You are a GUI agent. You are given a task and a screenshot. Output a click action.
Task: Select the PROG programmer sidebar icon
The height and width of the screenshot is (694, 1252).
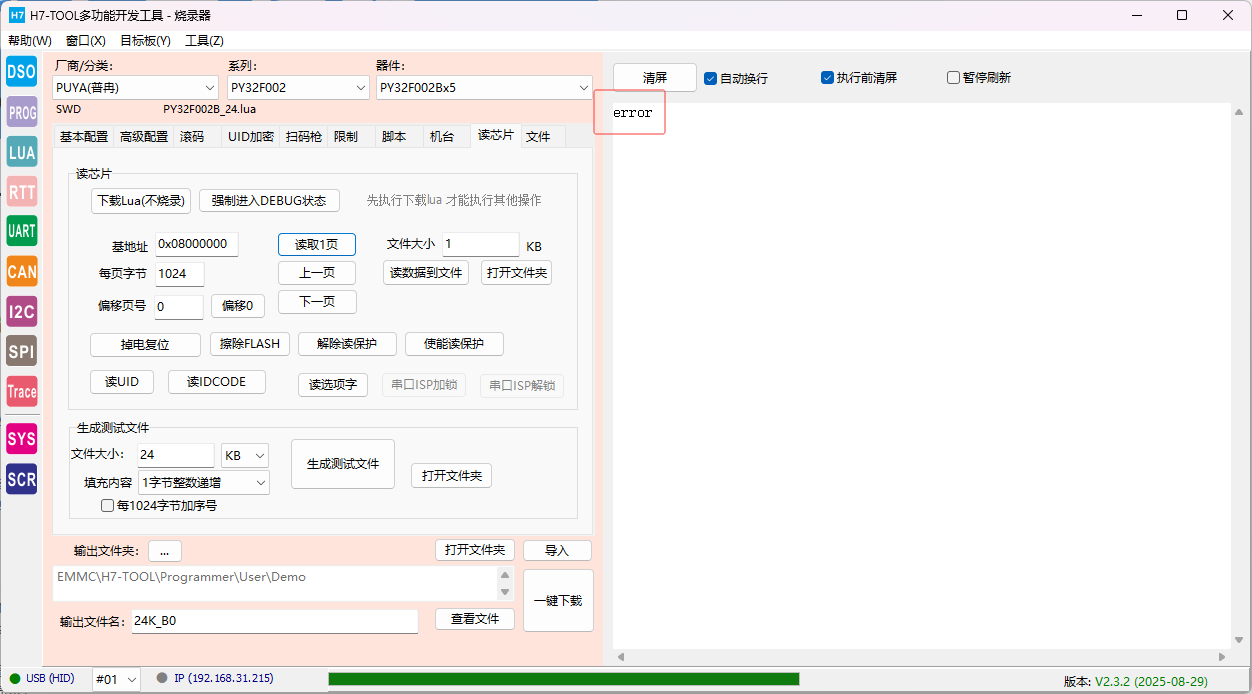tap(21, 112)
